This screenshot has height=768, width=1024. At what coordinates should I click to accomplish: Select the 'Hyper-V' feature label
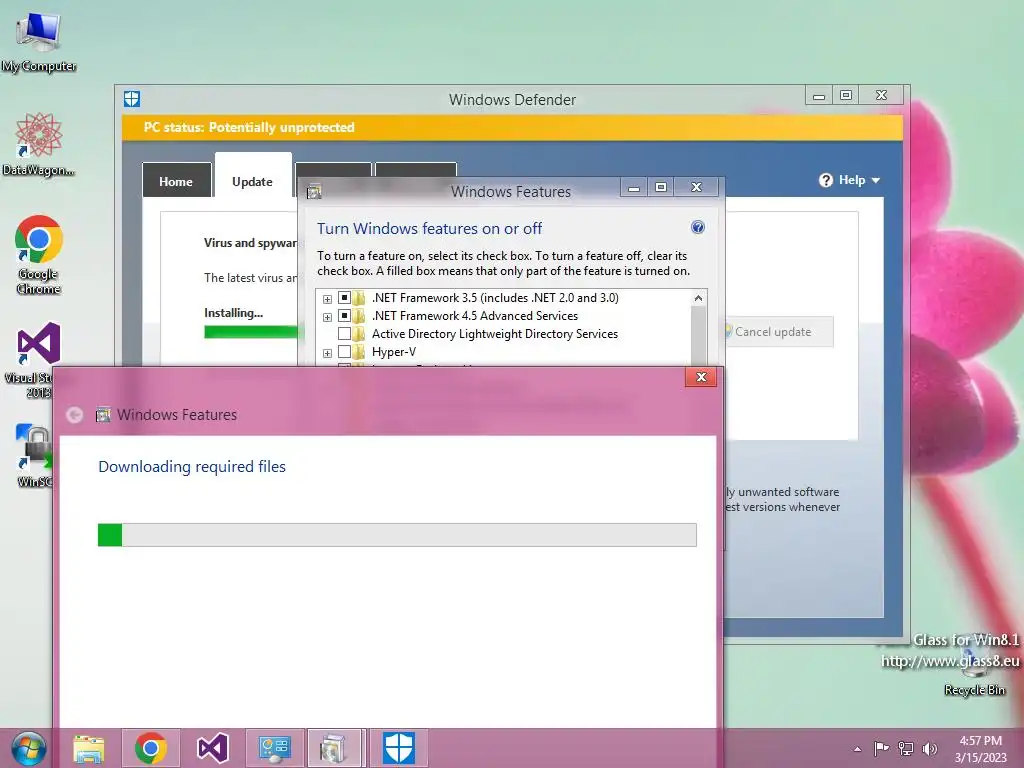[x=394, y=352]
